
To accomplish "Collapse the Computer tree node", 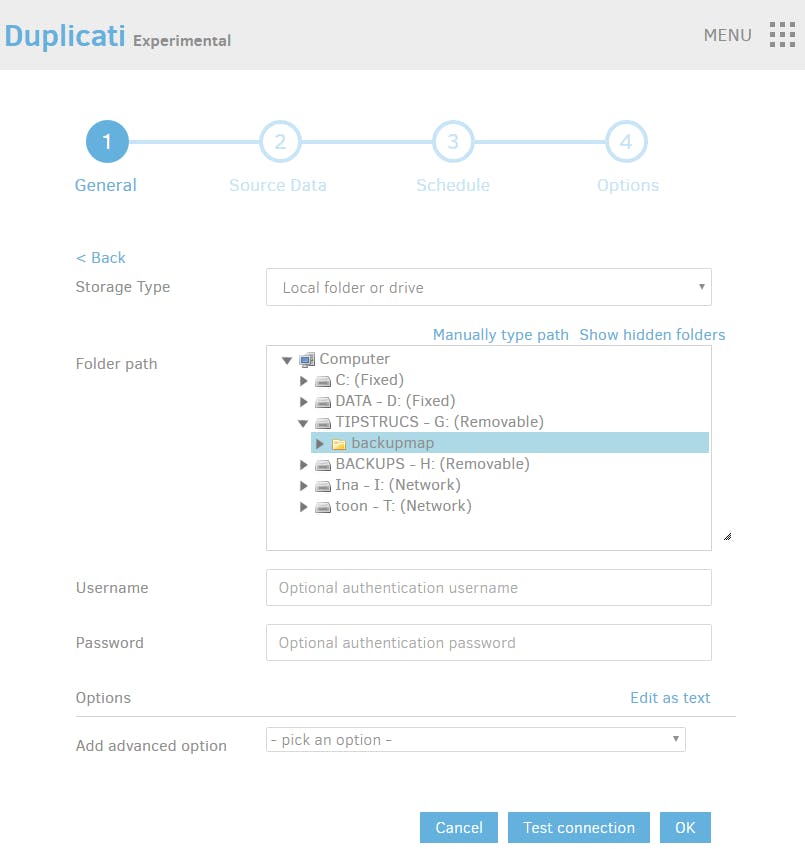I will (287, 360).
